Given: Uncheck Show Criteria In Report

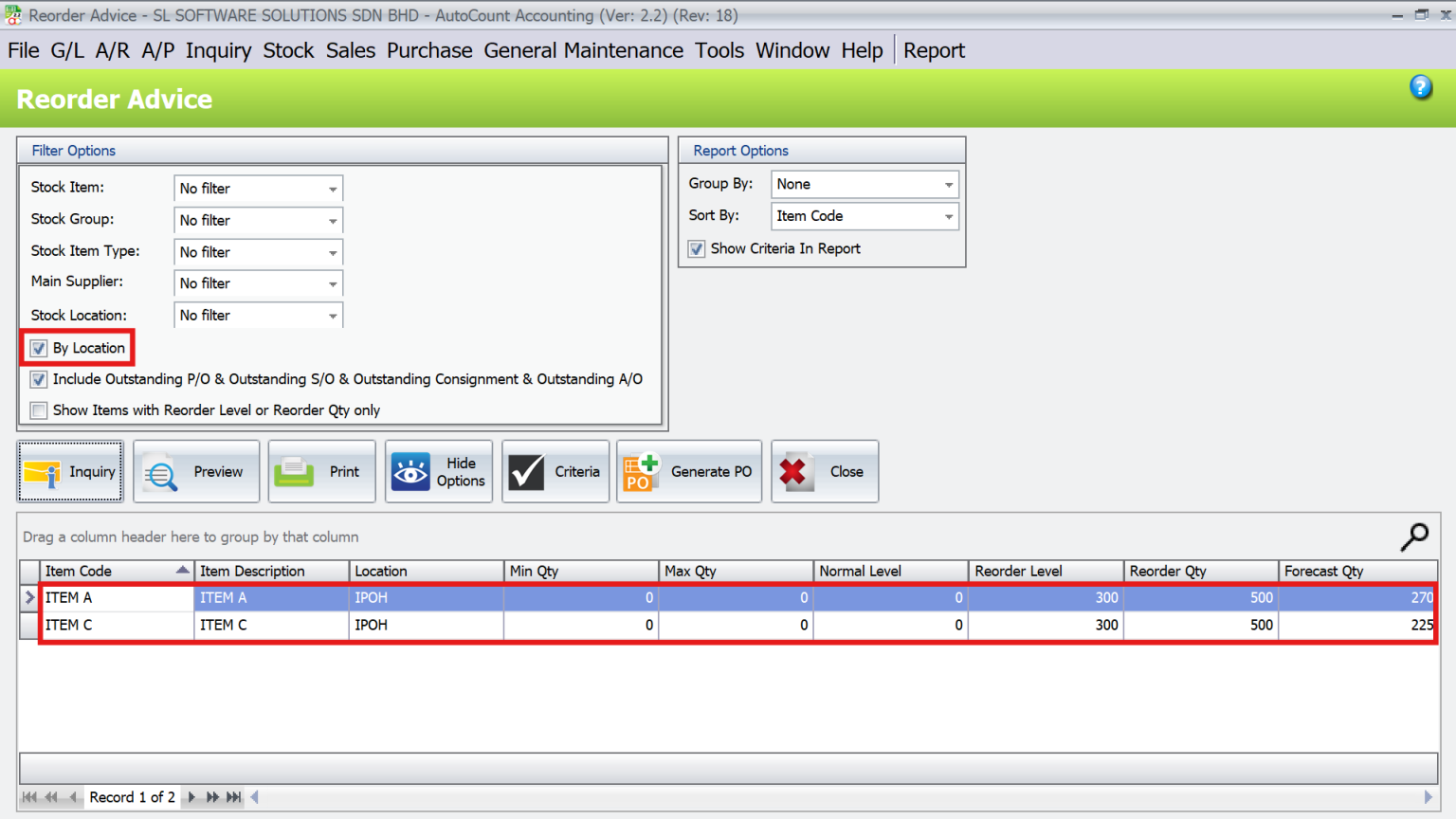Looking at the screenshot, I should coord(697,248).
